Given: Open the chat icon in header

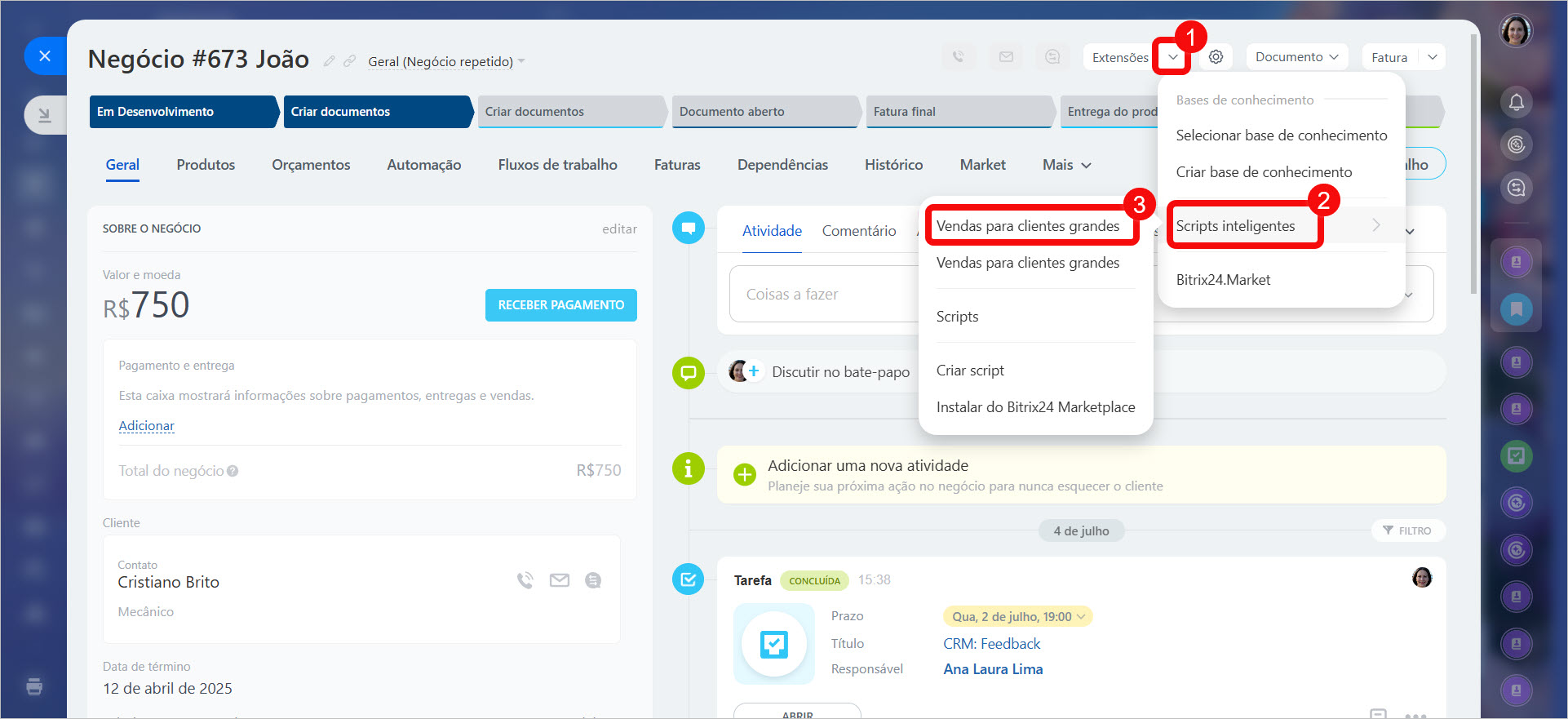Looking at the screenshot, I should click(x=1052, y=57).
